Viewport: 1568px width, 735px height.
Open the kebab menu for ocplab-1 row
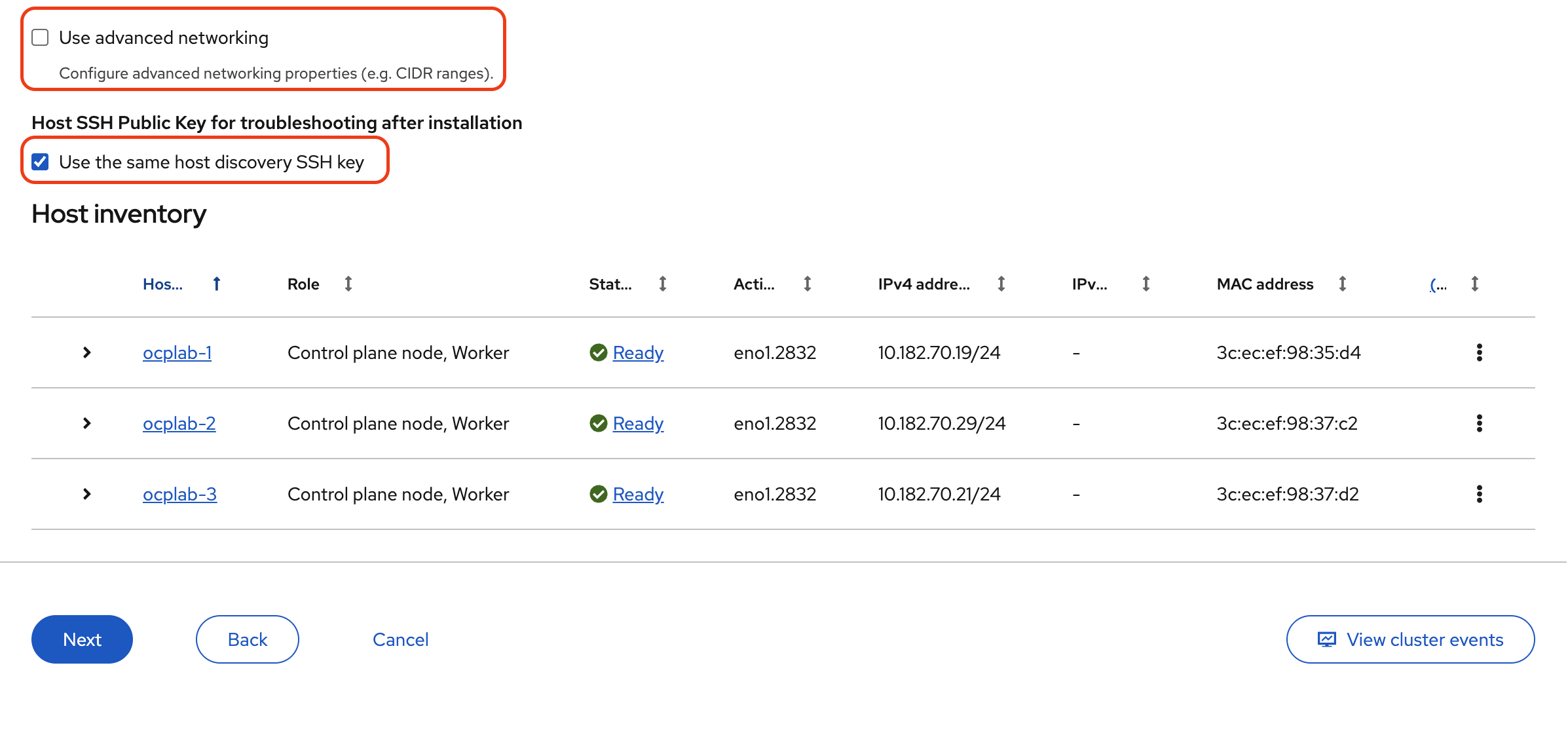tap(1480, 352)
